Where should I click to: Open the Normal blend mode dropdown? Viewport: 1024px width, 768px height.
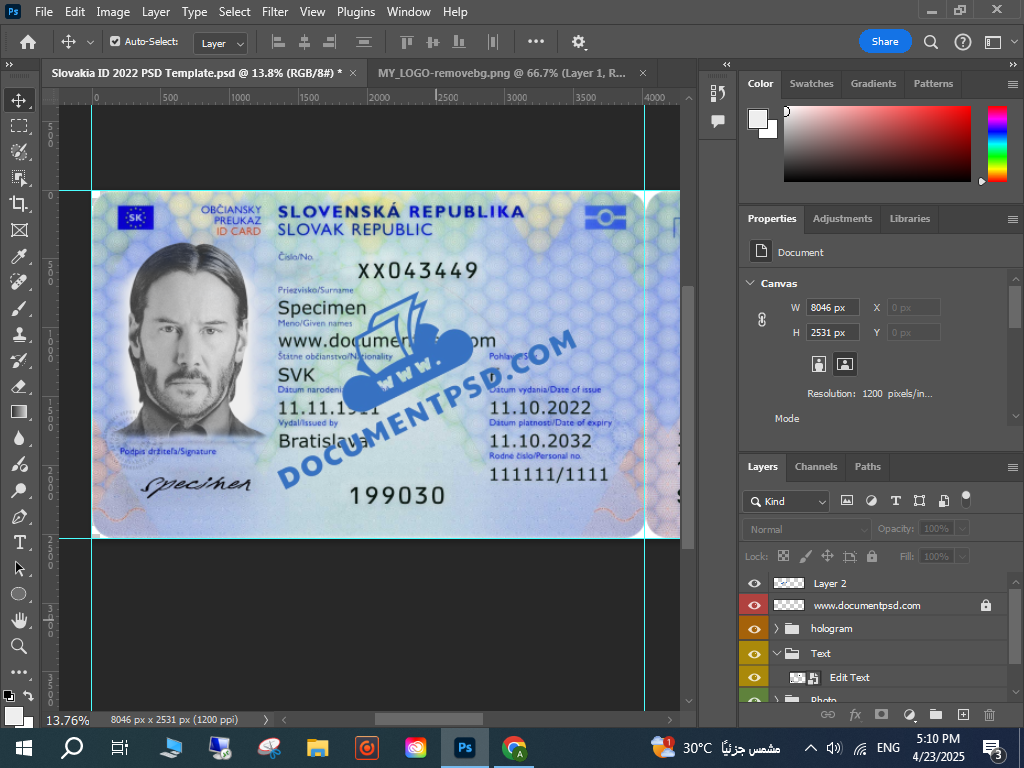(807, 529)
